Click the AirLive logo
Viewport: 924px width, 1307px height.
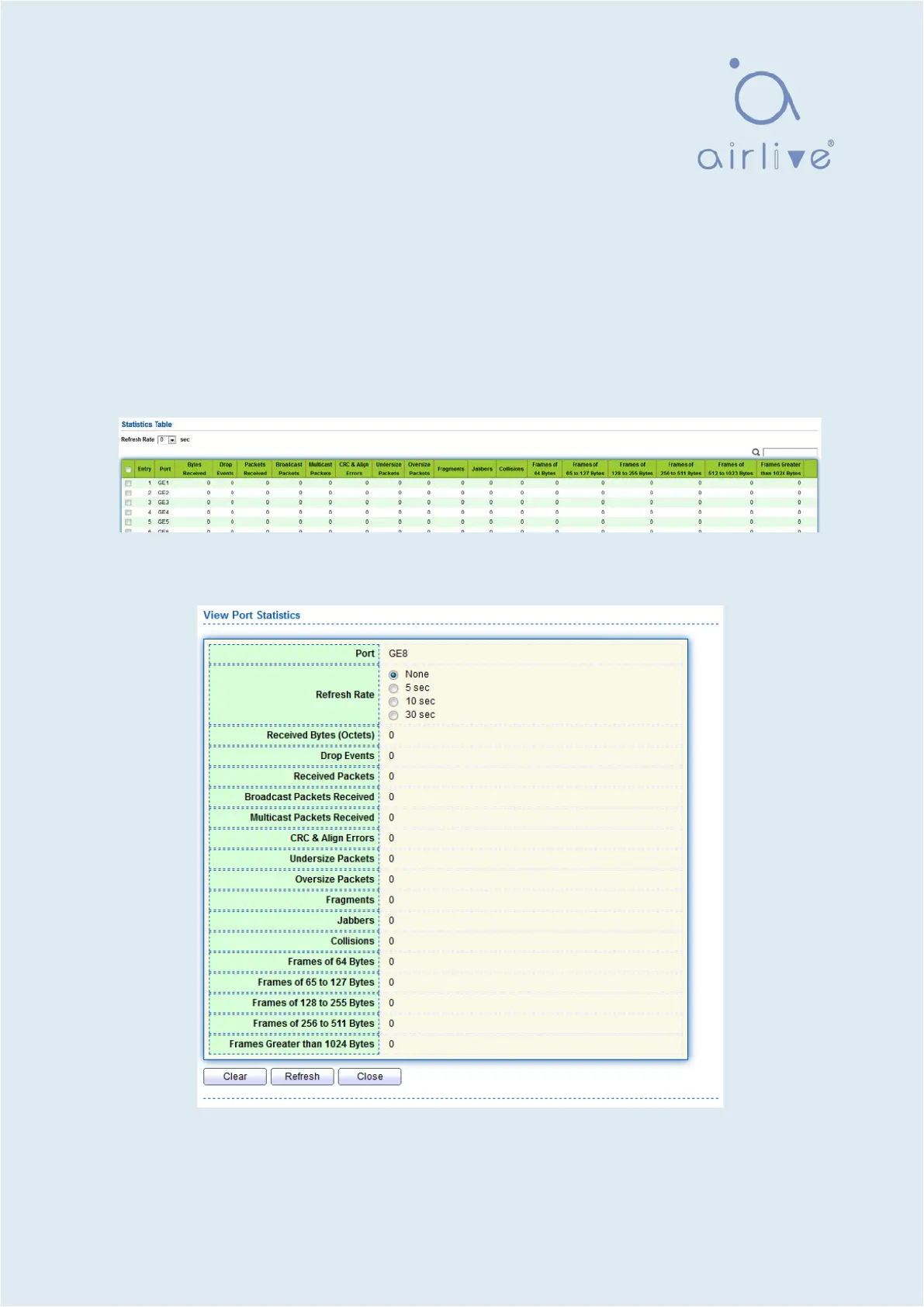click(x=765, y=115)
